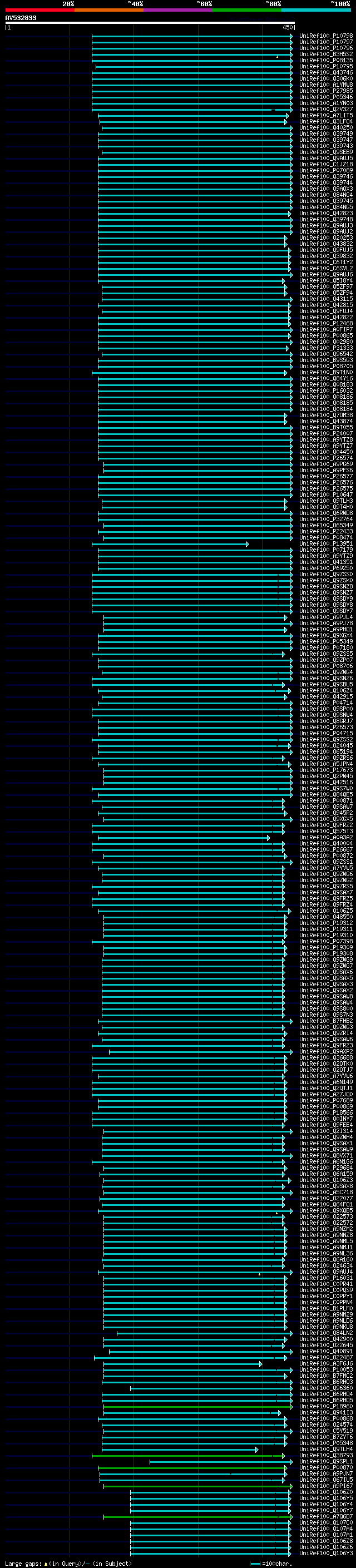Open hit UniRef100_Q04450

[326, 452]
